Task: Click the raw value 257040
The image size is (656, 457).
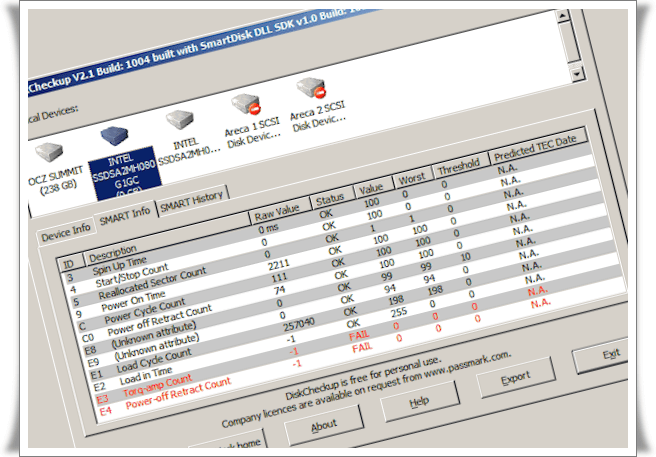Action: (299, 326)
